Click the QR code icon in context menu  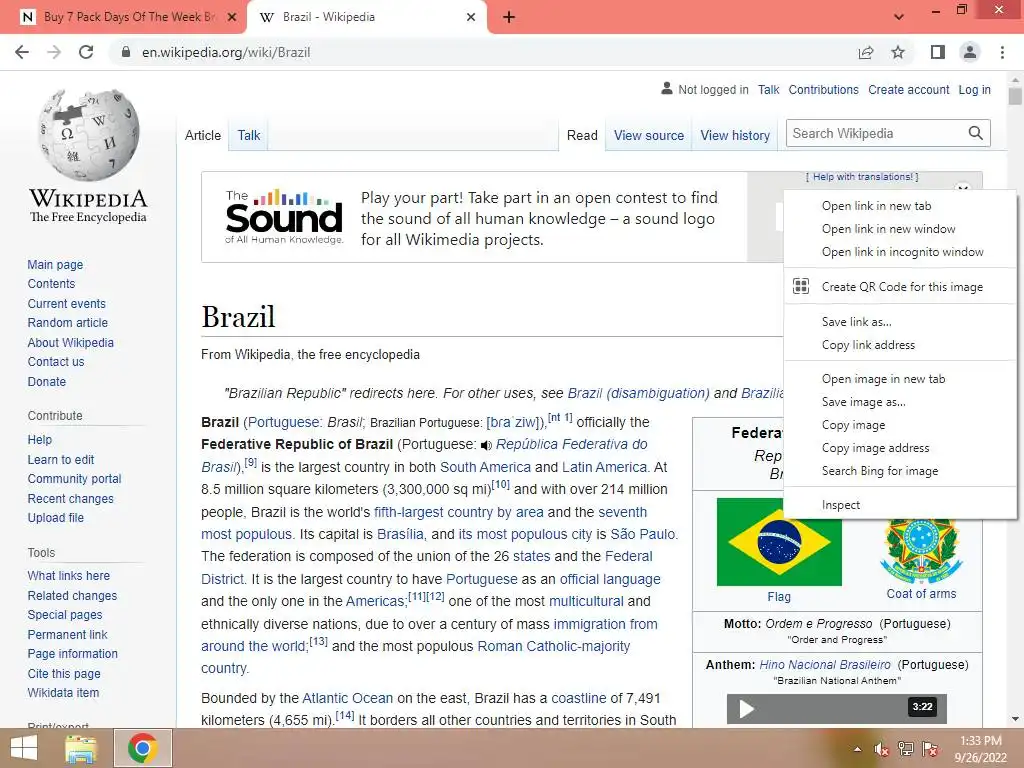click(801, 286)
